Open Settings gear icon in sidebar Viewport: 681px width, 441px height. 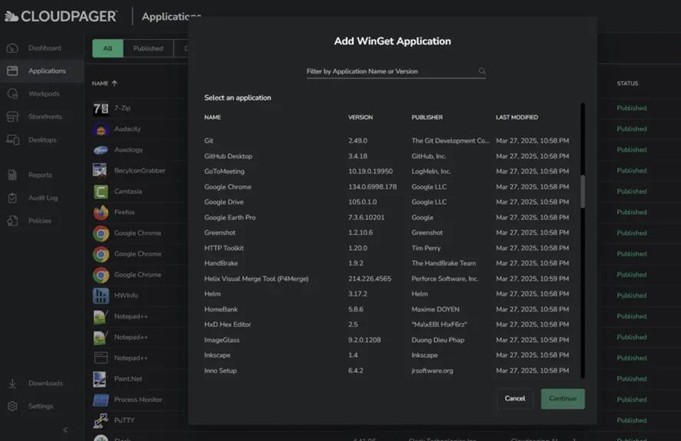pyautogui.click(x=12, y=406)
